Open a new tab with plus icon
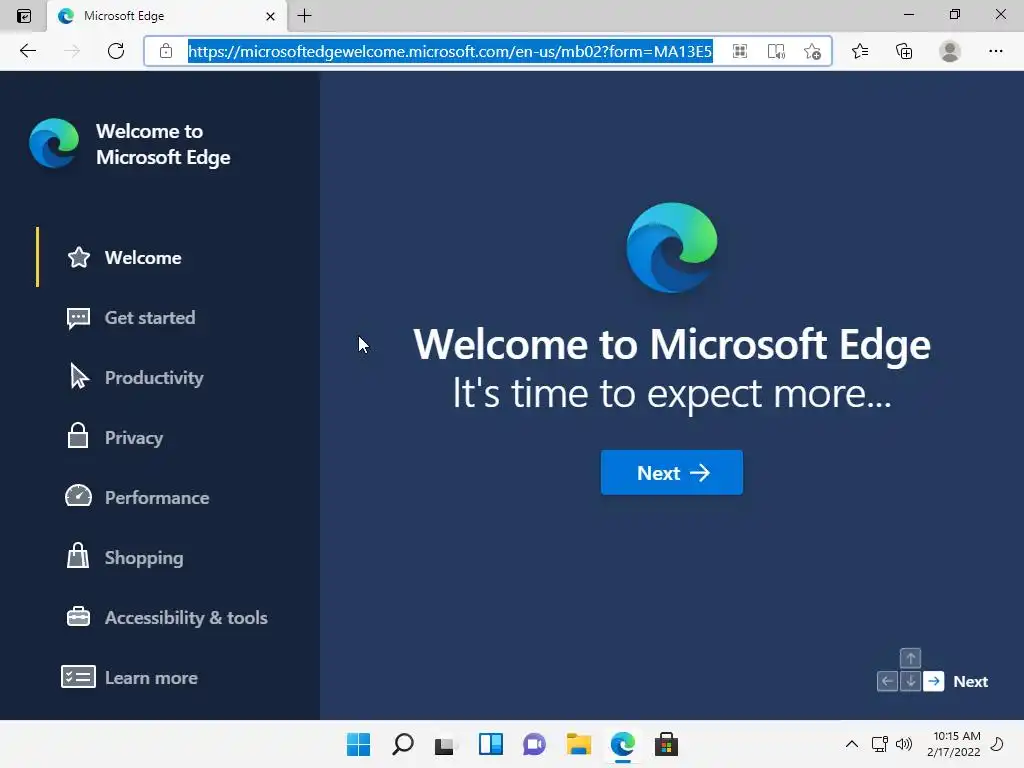 tap(304, 16)
